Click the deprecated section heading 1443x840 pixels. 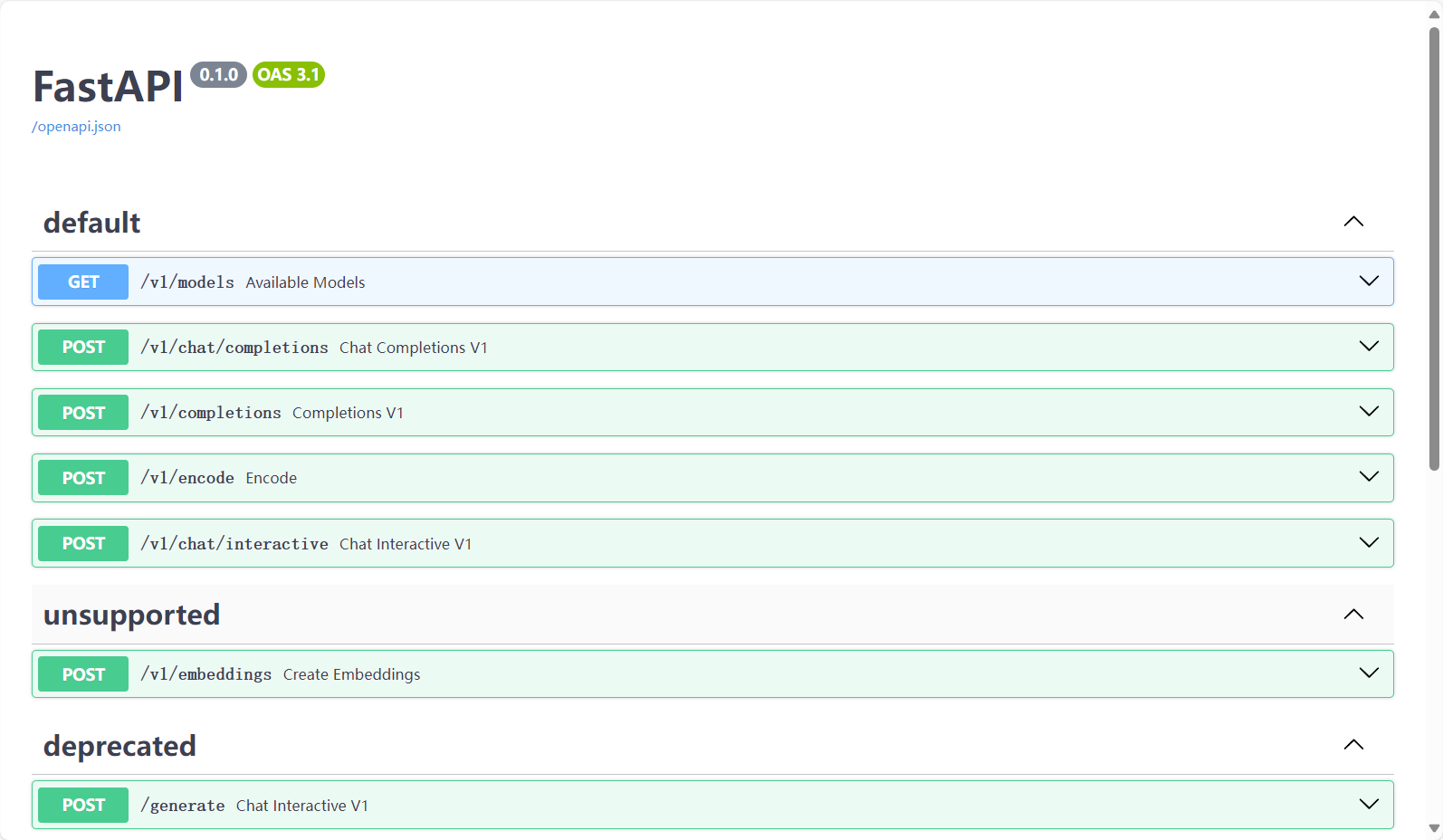point(119,746)
